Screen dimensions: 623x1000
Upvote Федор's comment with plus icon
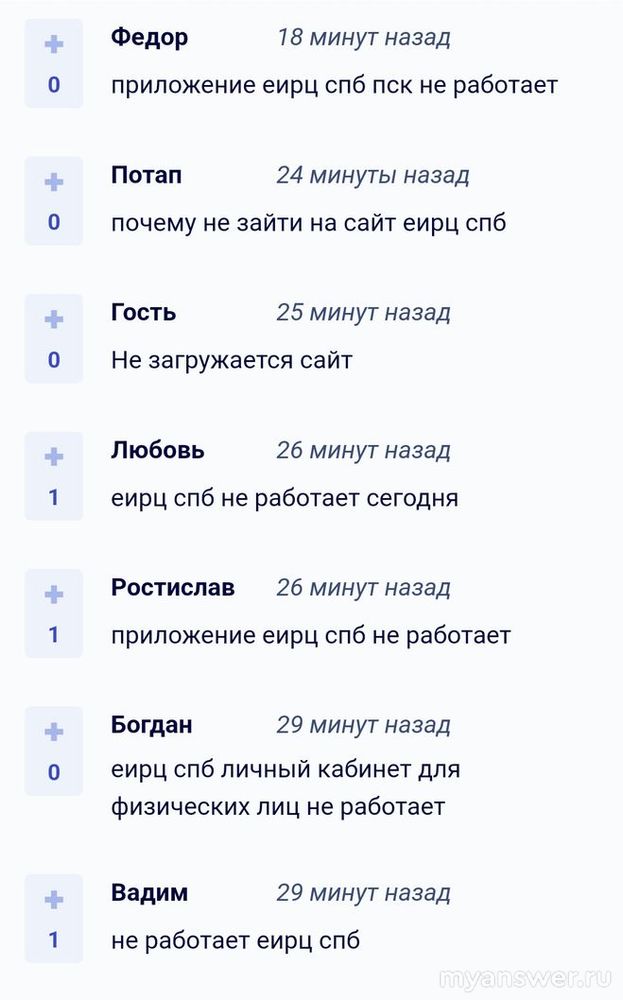[54, 45]
